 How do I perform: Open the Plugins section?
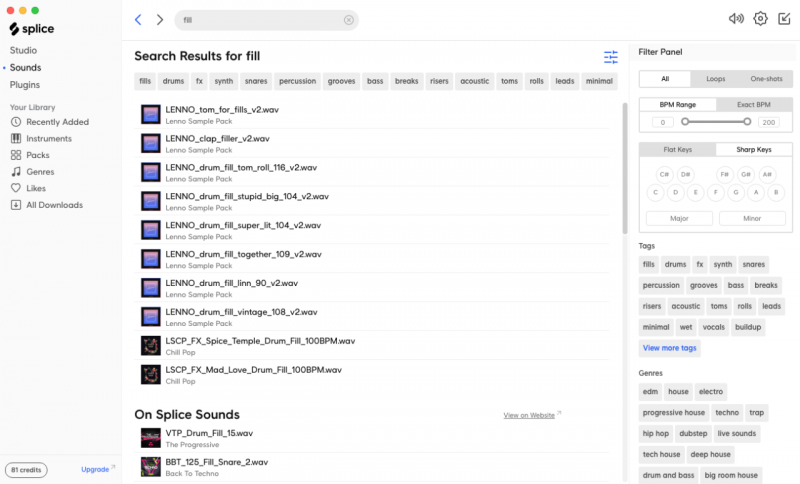click(x=24, y=85)
